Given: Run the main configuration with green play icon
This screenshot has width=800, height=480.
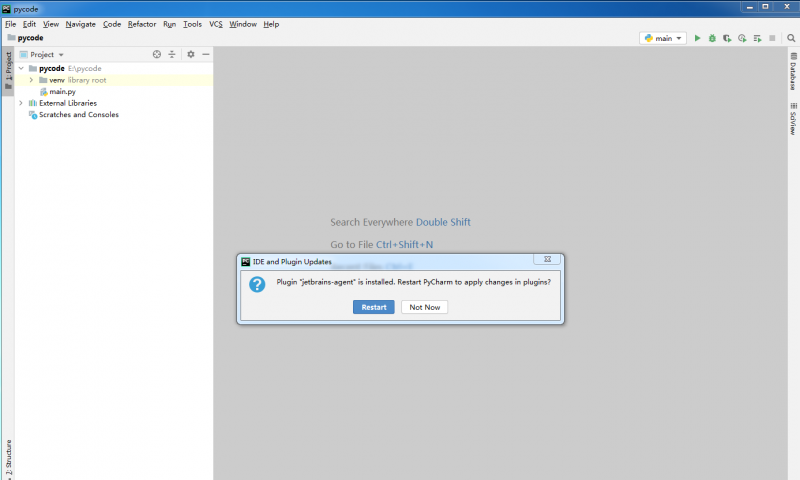Looking at the screenshot, I should (x=698, y=38).
